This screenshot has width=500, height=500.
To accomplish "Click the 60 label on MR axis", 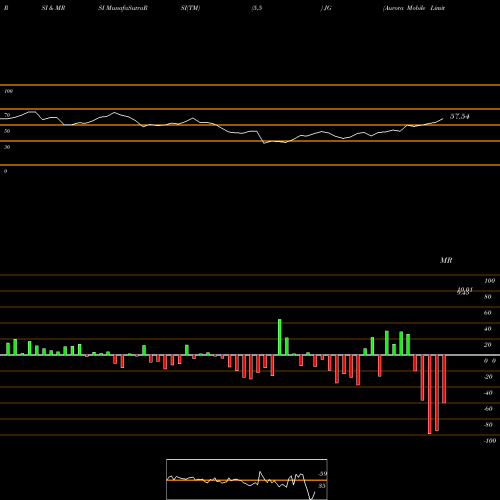I will pyautogui.click(x=488, y=313).
